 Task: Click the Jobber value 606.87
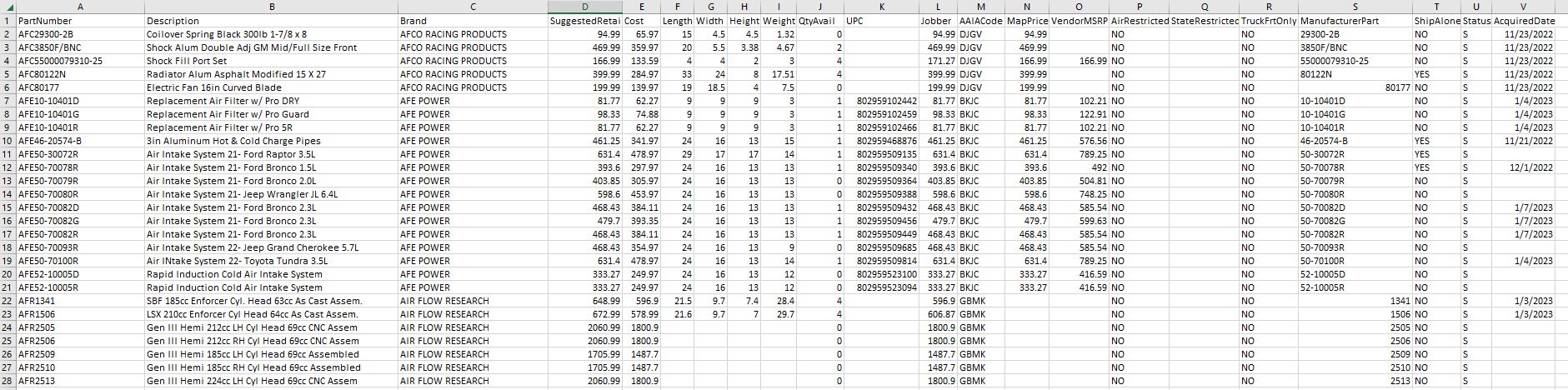(938, 314)
